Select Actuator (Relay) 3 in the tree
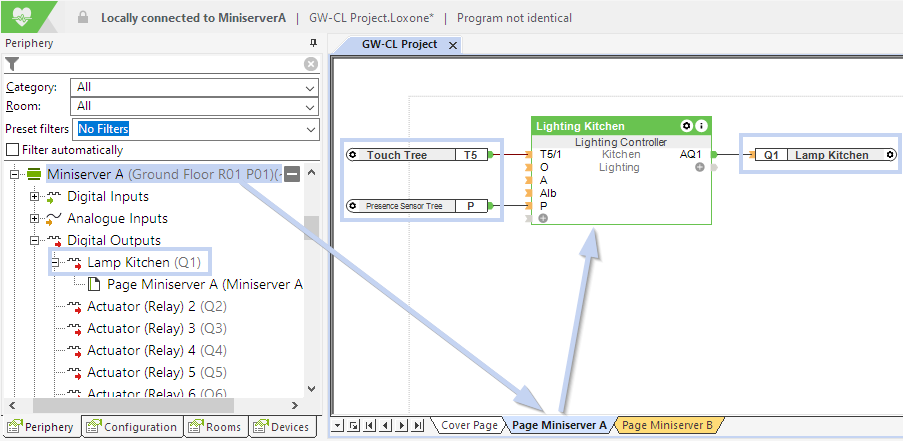 142,329
